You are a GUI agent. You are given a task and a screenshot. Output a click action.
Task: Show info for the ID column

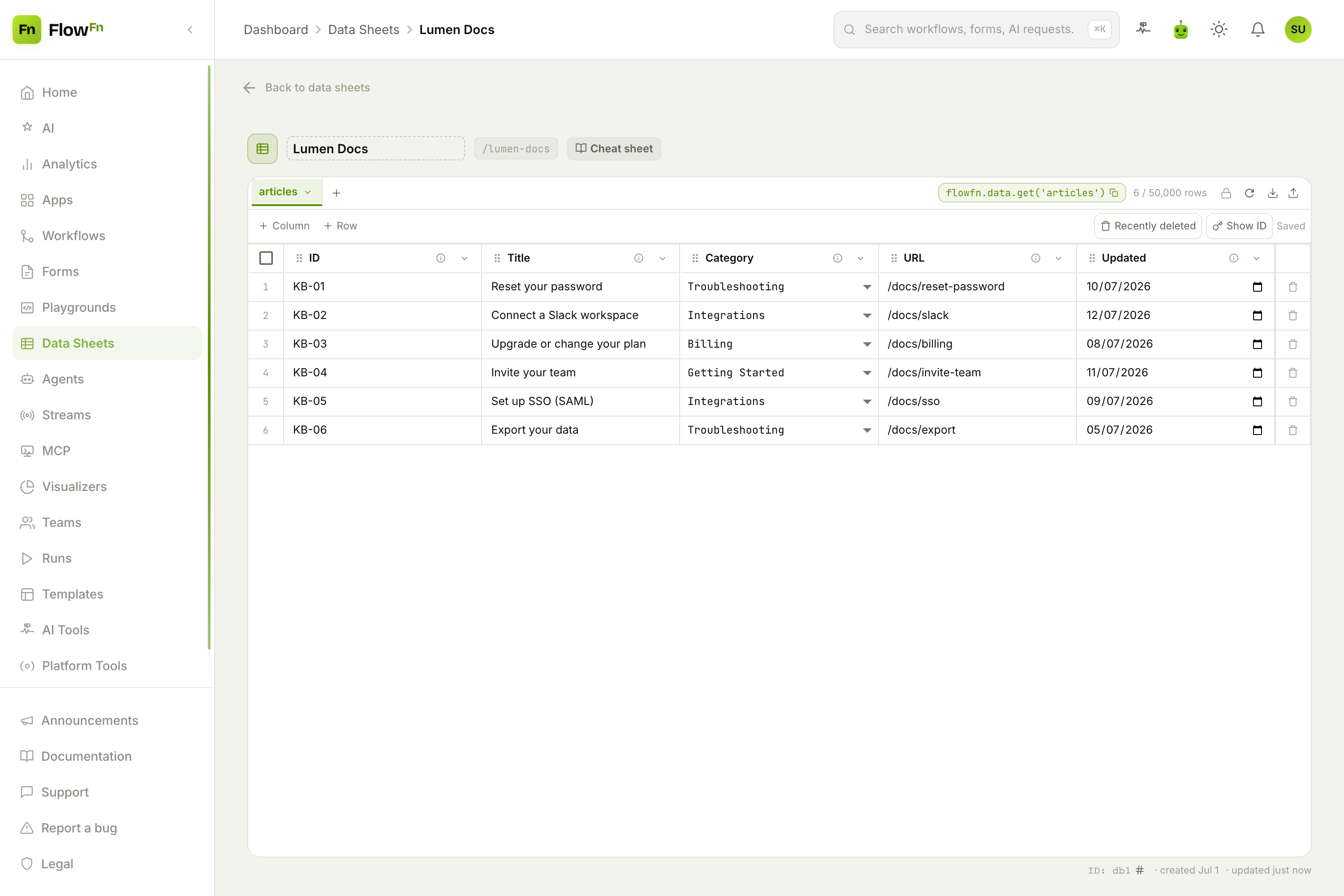coord(440,258)
